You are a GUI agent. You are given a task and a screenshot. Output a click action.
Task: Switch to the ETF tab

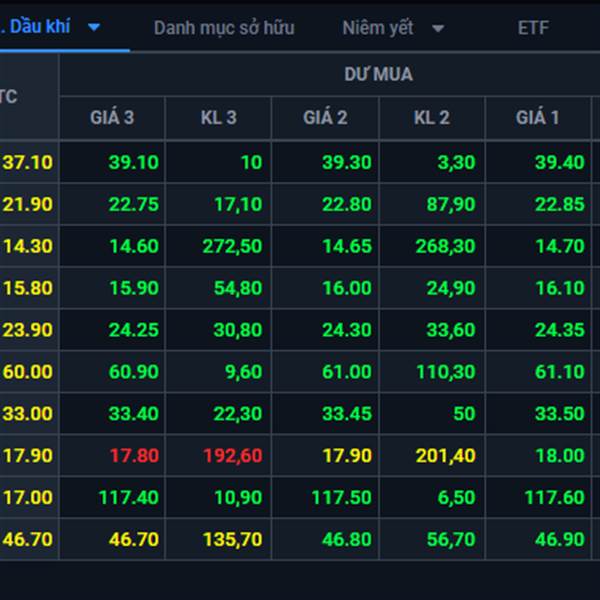533,28
